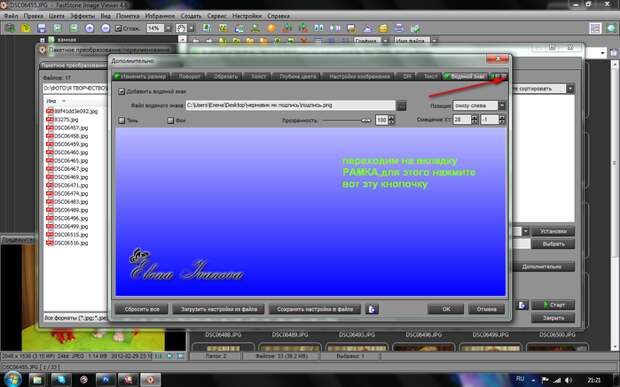
Task: Enable the Фон background checkbox
Action: click(170, 120)
